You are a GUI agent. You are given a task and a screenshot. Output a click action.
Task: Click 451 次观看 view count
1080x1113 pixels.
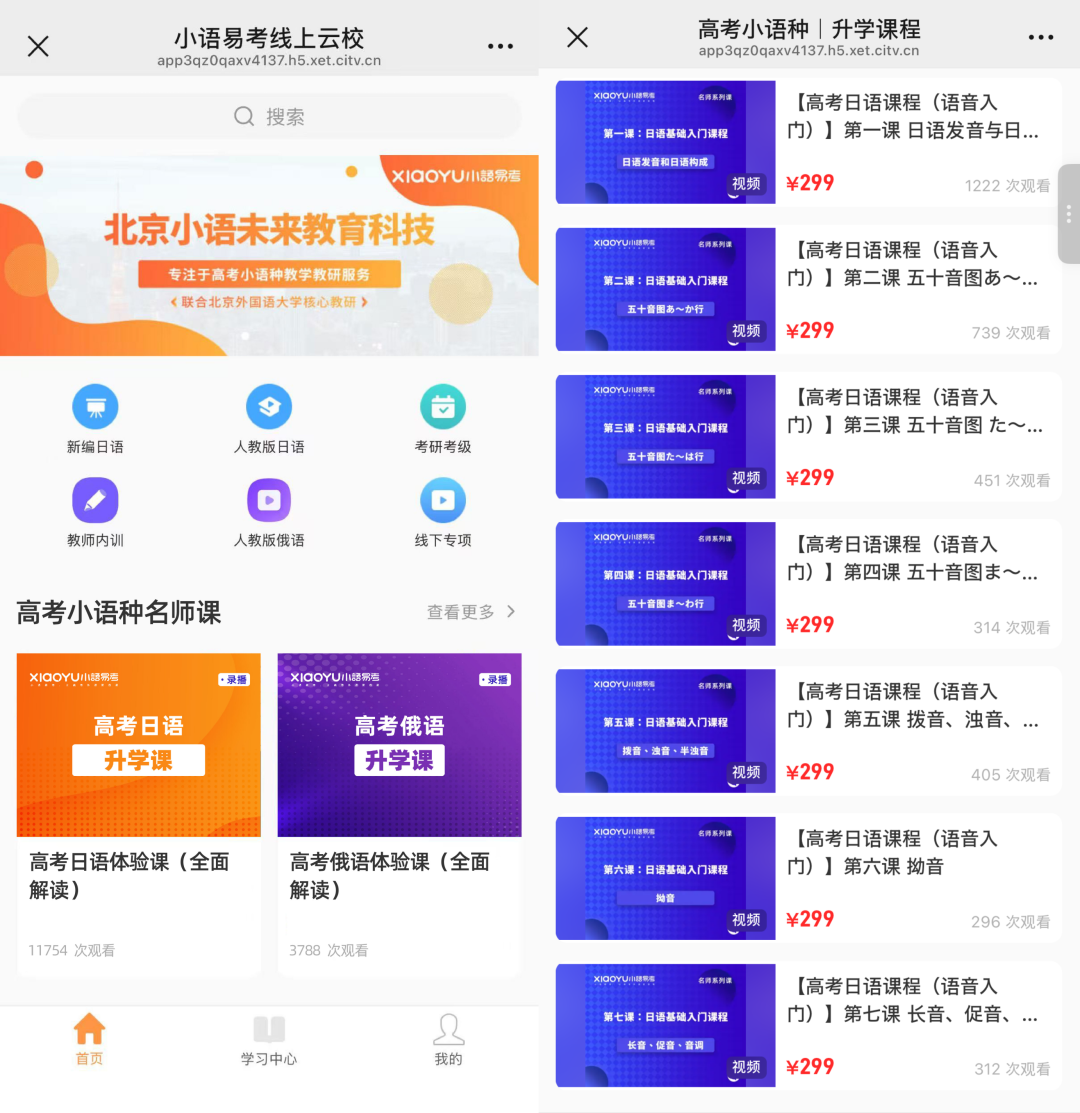[1012, 481]
